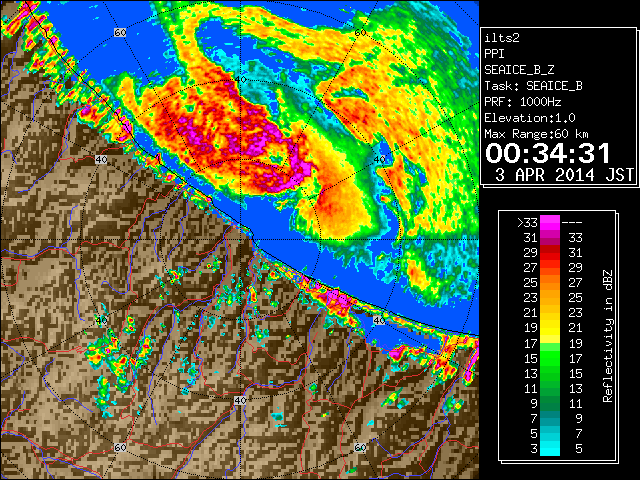
Task: Click the ">33" legend label
Action: pyautogui.click(x=527, y=223)
